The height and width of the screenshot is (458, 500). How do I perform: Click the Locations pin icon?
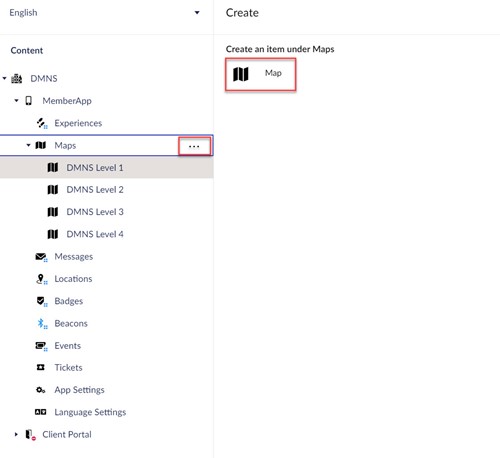coord(41,279)
